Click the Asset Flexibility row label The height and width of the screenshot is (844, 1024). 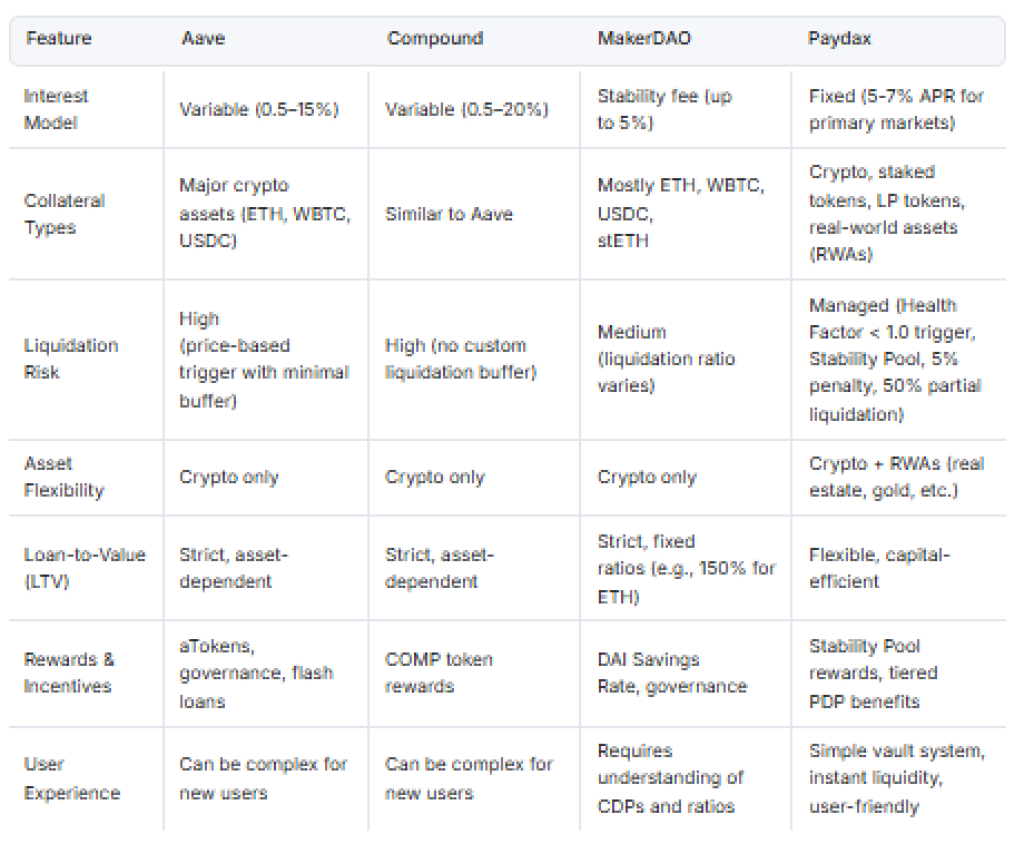click(64, 477)
